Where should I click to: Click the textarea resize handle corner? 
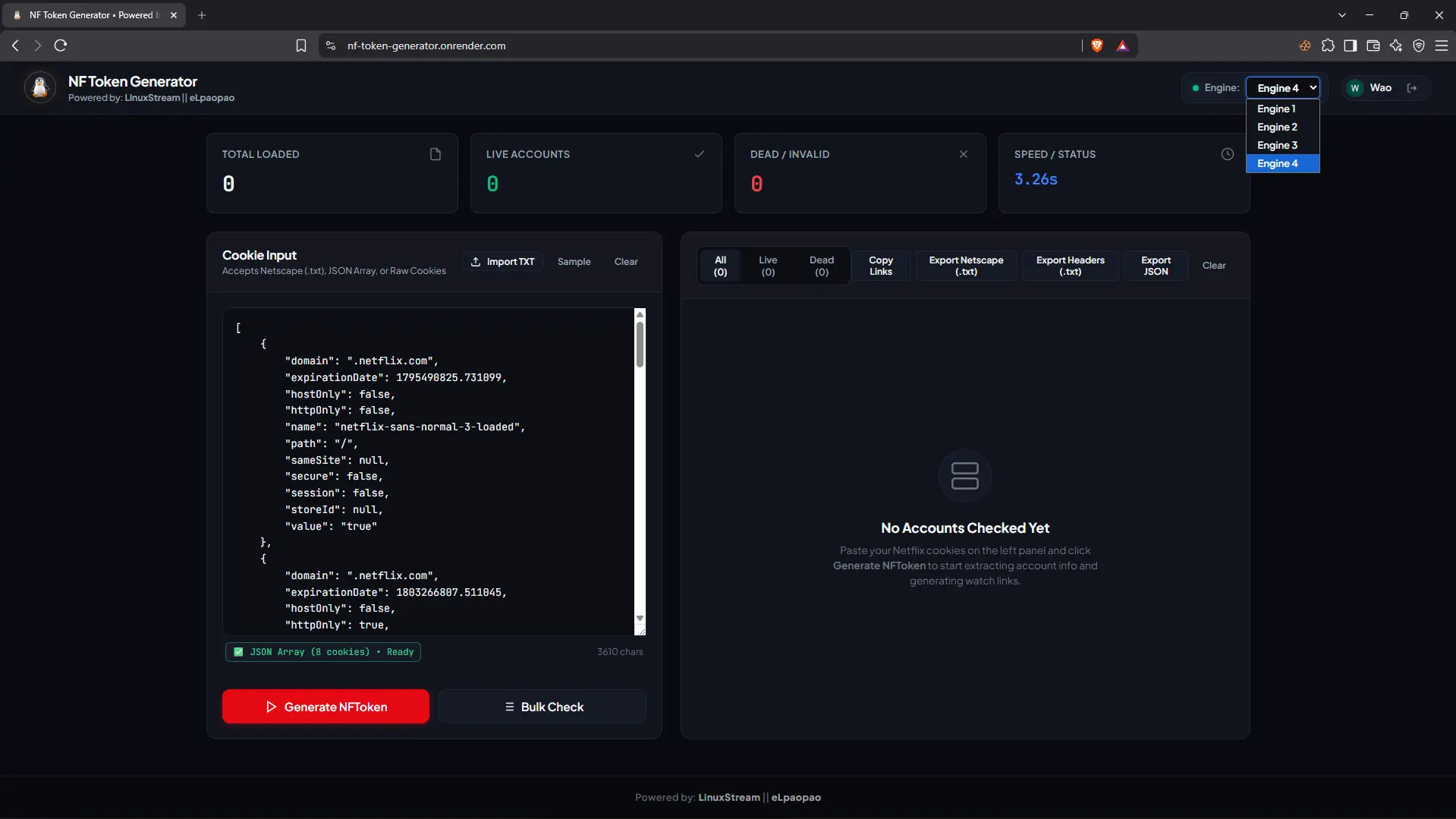click(x=640, y=630)
